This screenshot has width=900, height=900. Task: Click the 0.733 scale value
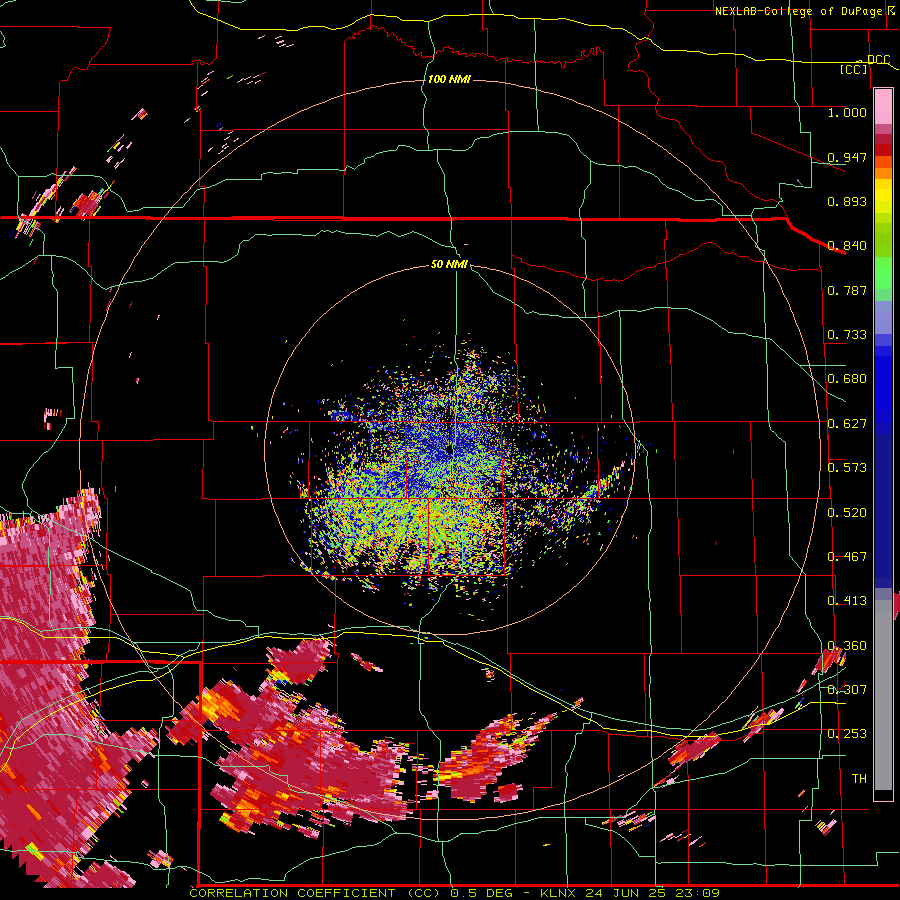(x=847, y=335)
